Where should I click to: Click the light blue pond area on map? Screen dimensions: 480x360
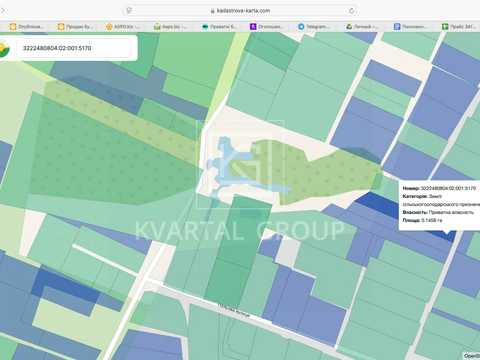point(227,160)
